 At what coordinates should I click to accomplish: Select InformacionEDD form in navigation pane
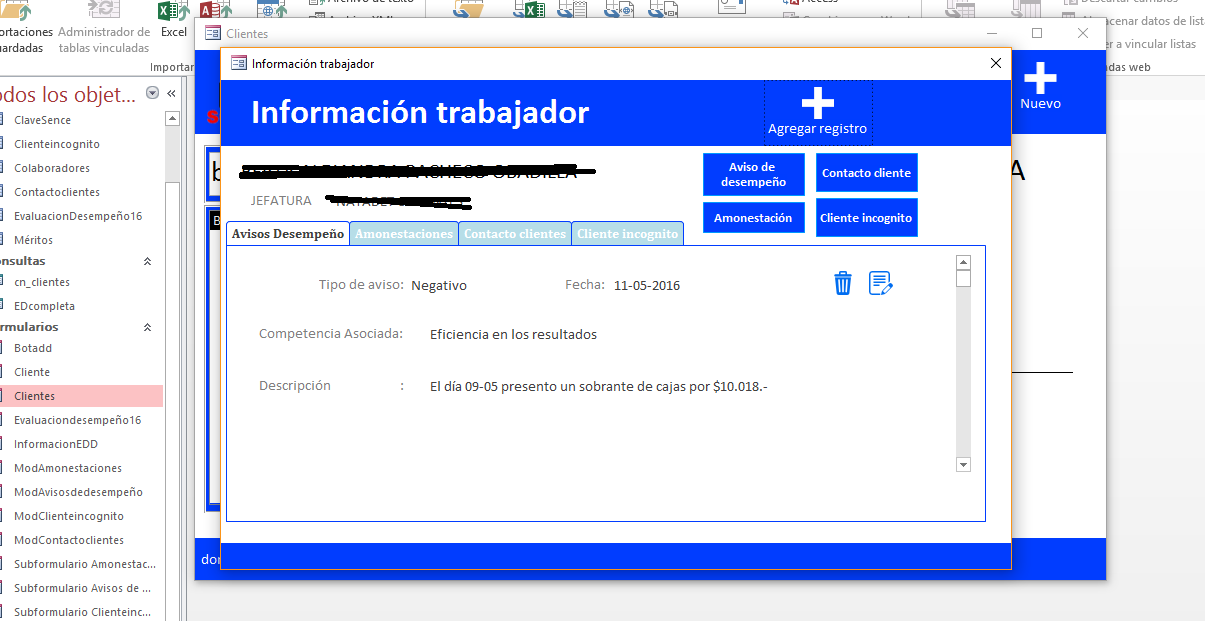coord(56,444)
